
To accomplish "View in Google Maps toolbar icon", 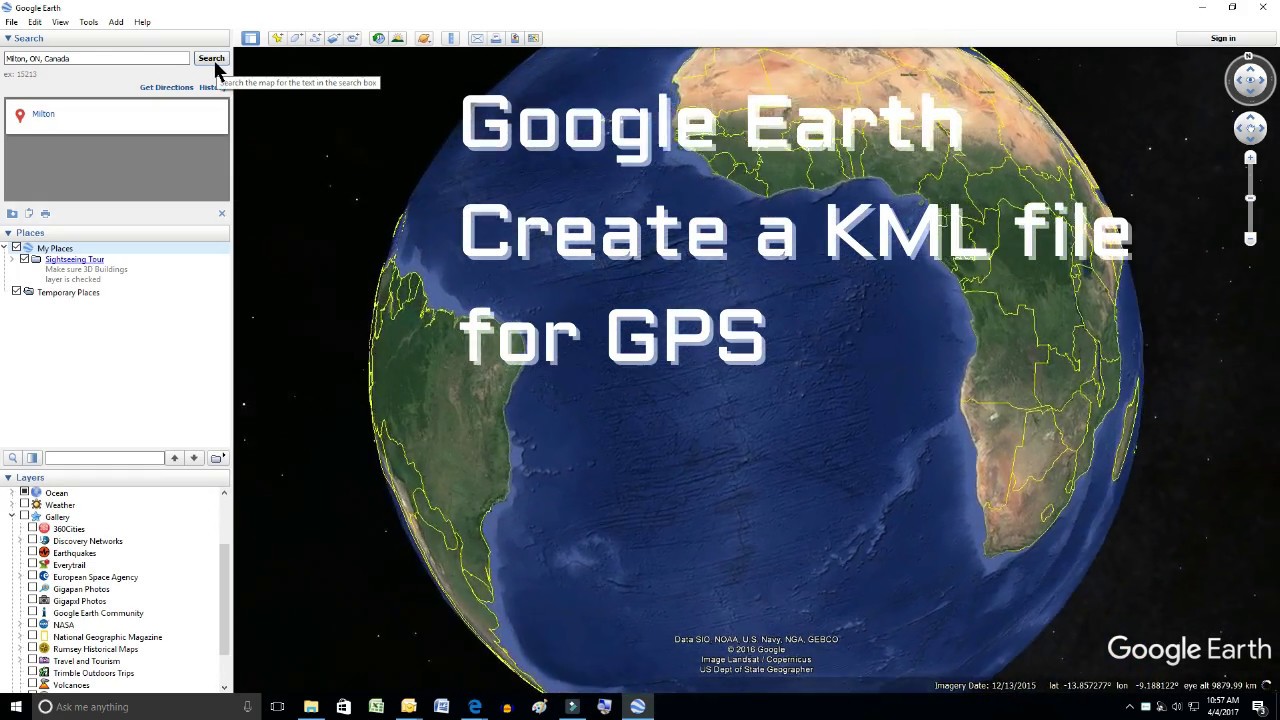I will click(534, 38).
